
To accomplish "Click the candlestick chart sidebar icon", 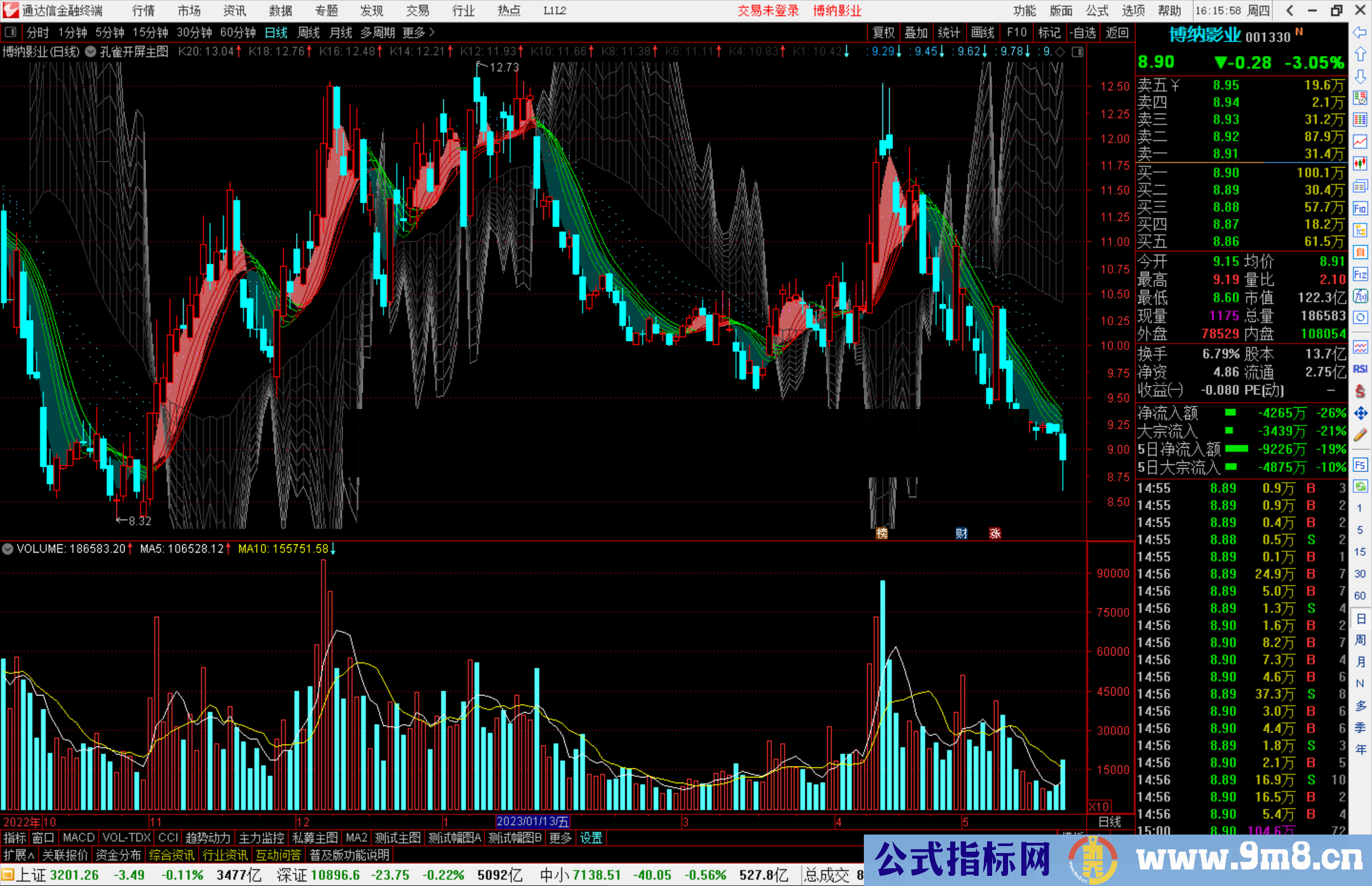I will [x=1360, y=163].
